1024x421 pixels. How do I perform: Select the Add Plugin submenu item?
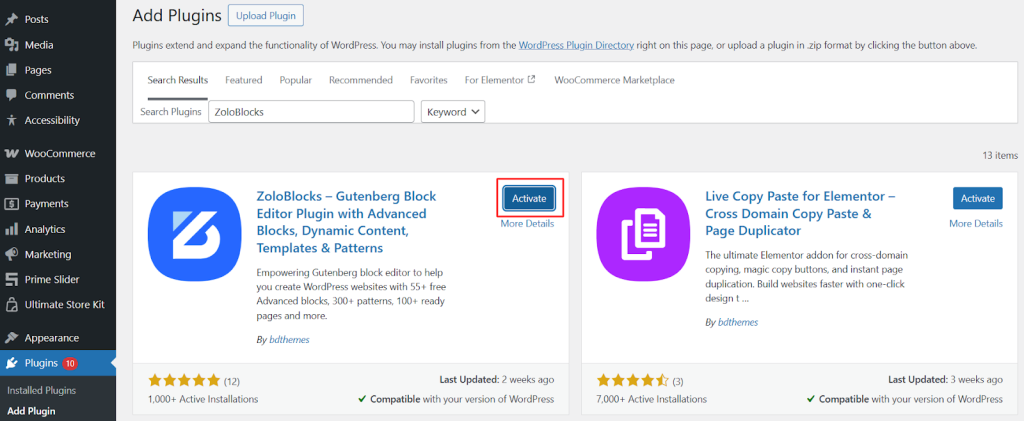point(31,411)
